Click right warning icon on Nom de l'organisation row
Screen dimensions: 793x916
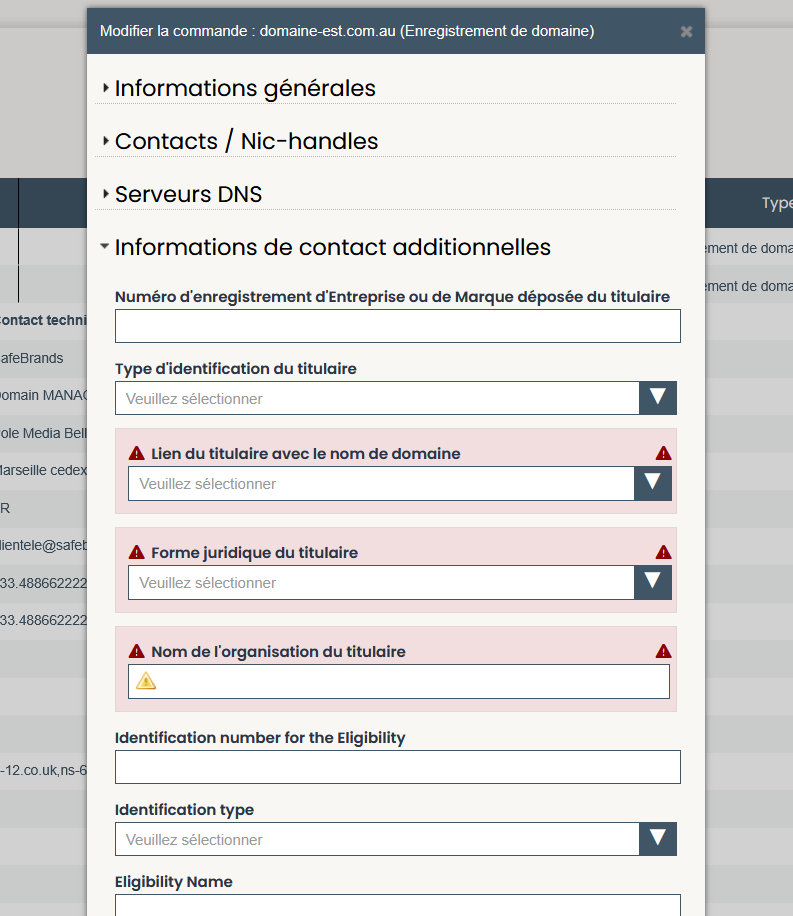coord(663,651)
